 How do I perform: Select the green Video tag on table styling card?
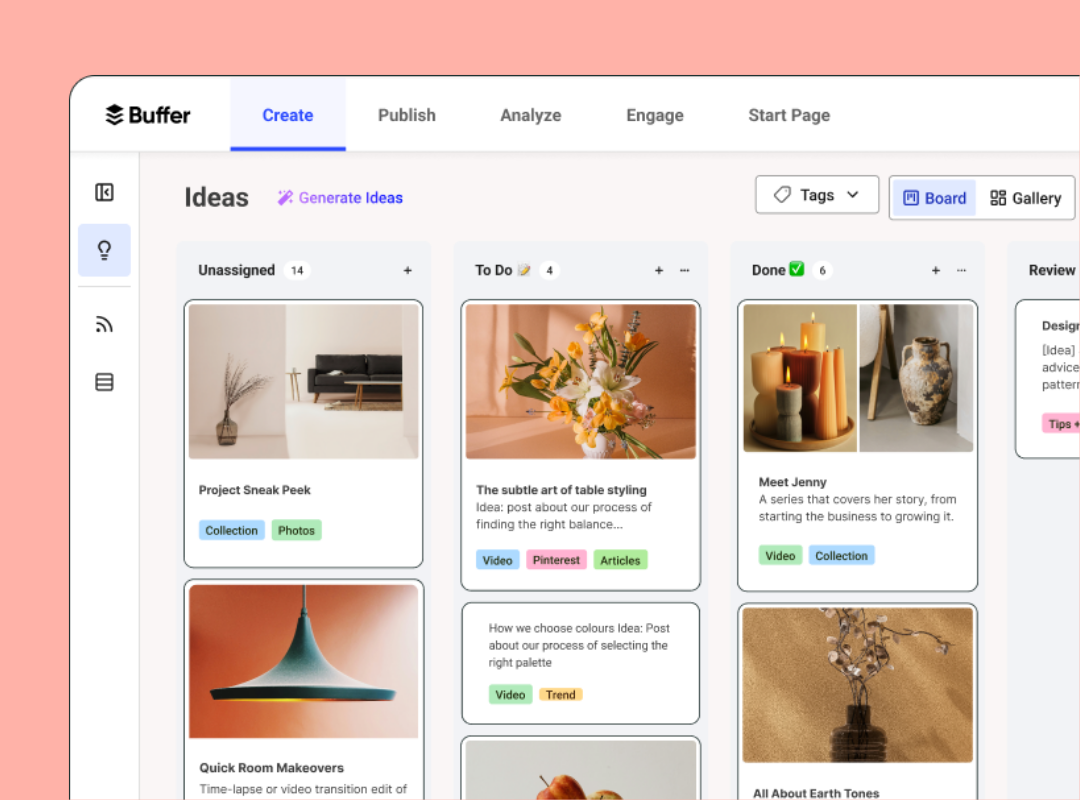(497, 560)
